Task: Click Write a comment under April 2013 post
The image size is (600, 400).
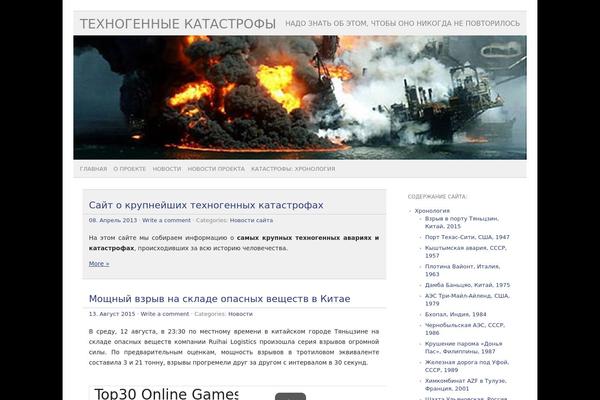Action: (166, 220)
